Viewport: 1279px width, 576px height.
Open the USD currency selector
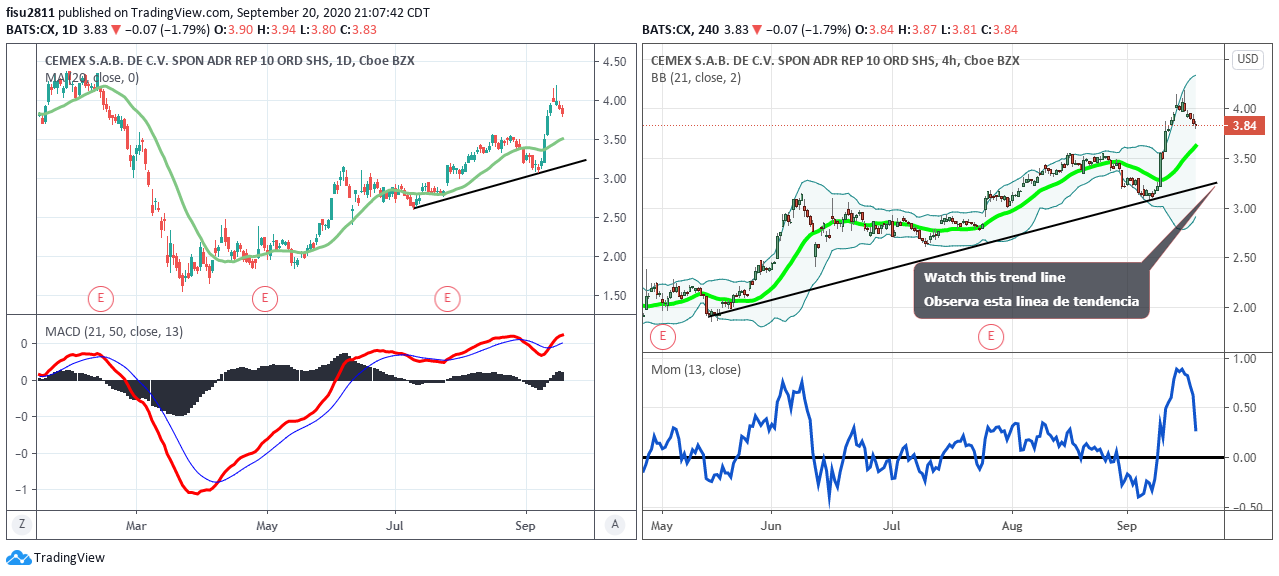point(1248,59)
